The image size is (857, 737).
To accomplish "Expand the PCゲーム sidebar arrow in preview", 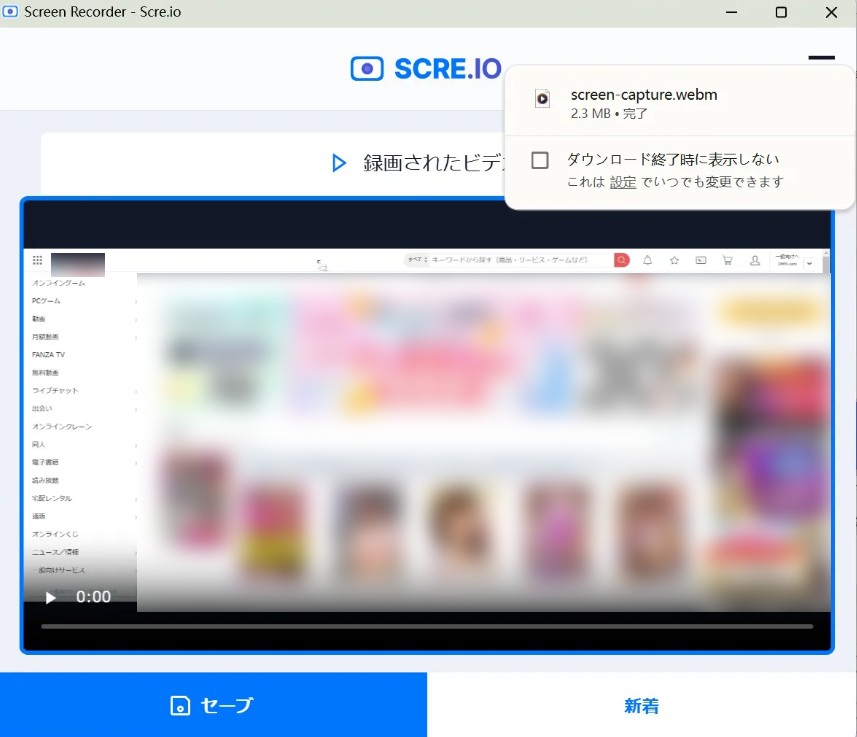I will point(135,301).
